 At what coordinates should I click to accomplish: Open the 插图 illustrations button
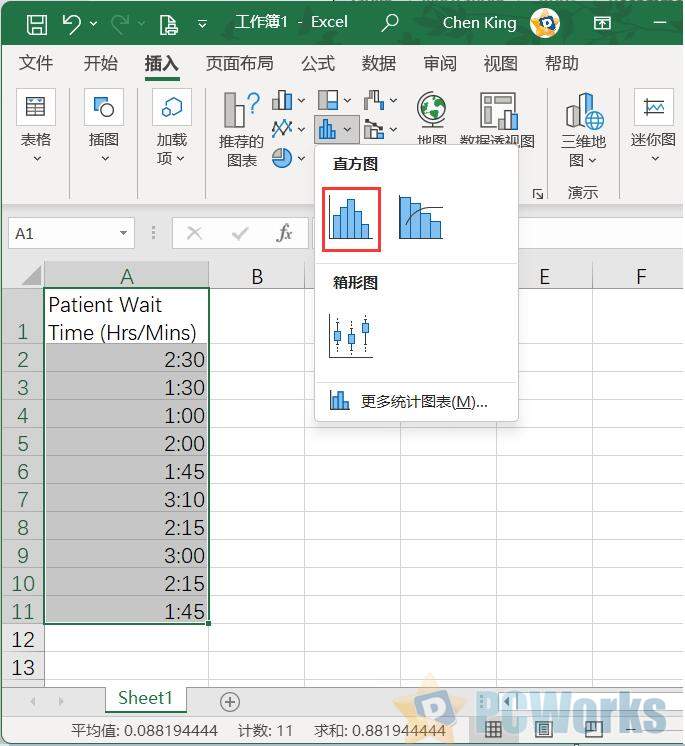pos(104,126)
